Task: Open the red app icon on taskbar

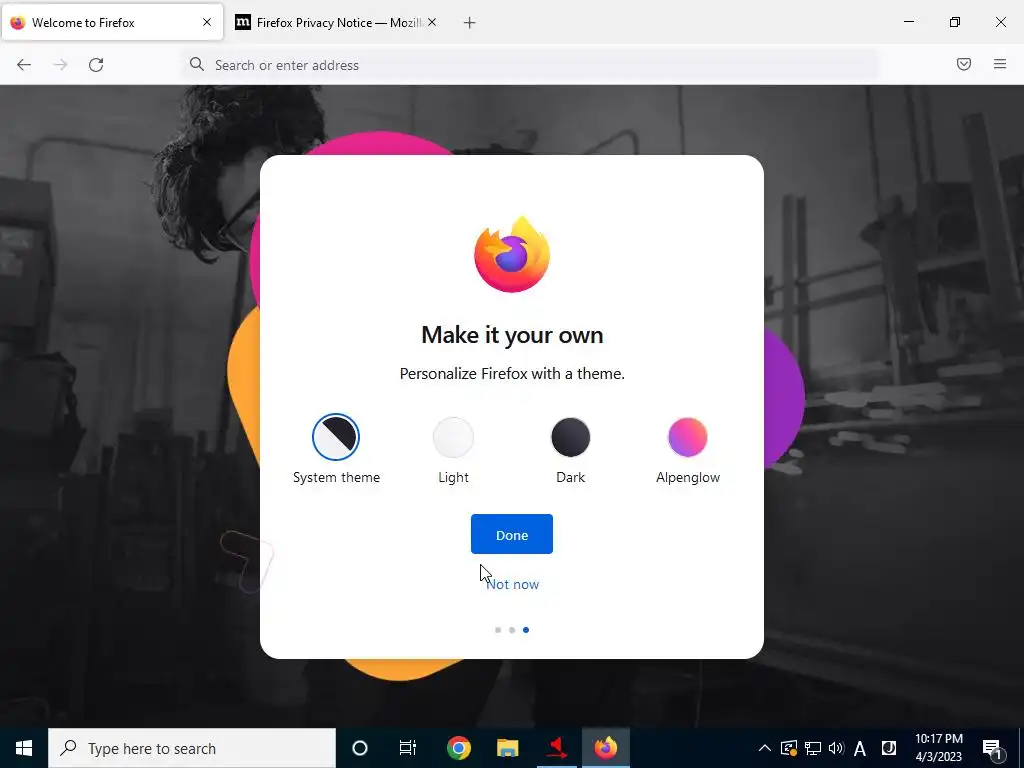Action: (x=556, y=748)
